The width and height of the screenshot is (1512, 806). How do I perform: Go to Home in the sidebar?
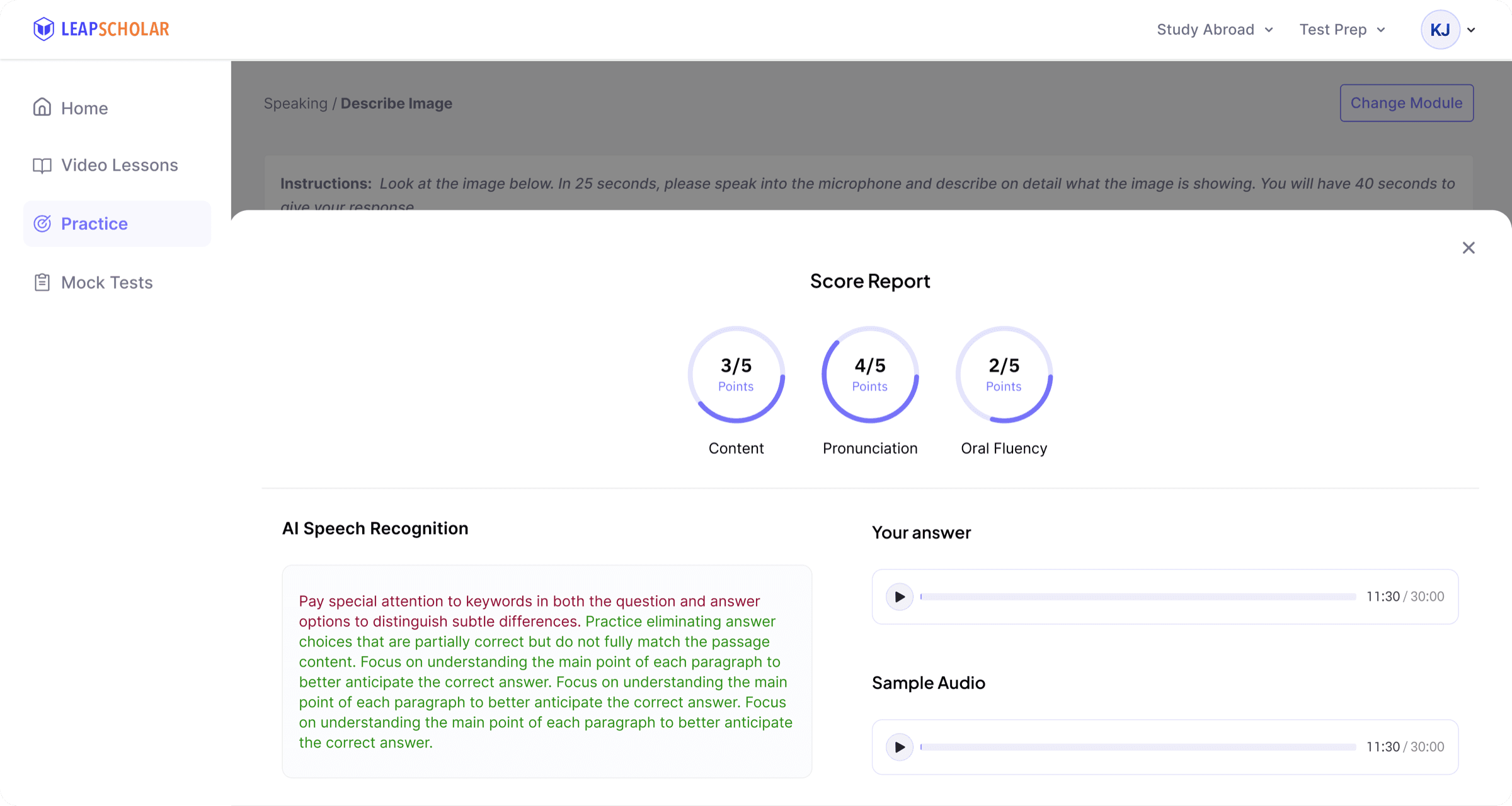tap(117, 108)
